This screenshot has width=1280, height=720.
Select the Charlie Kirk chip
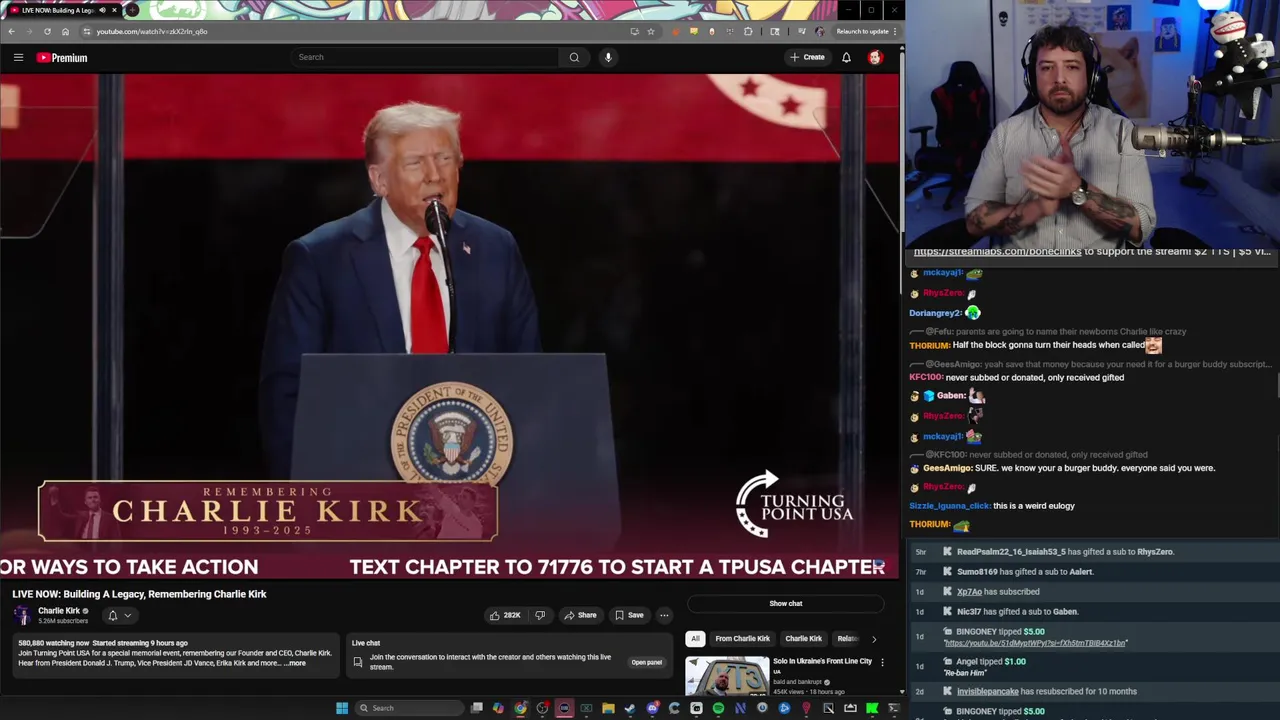pyautogui.click(x=803, y=638)
